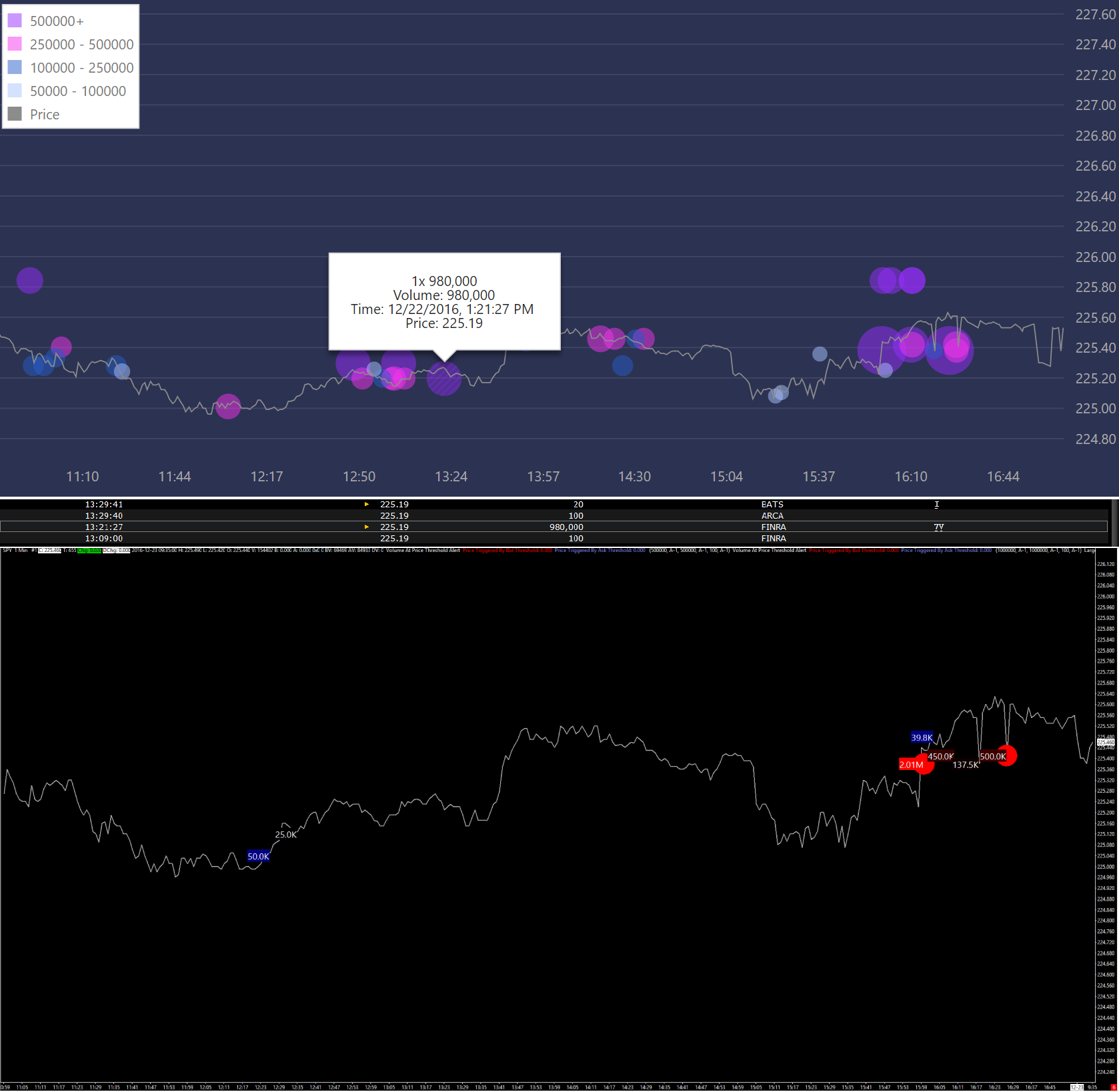The width and height of the screenshot is (1119, 1092).
Task: Click the tooltip line "Volume: 980,000"
Action: (x=444, y=295)
